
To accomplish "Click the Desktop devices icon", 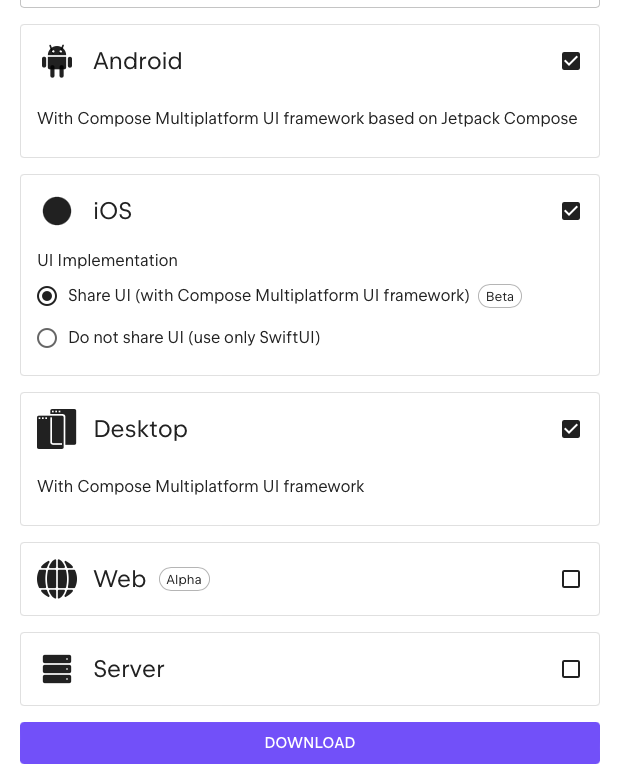I will tap(57, 429).
